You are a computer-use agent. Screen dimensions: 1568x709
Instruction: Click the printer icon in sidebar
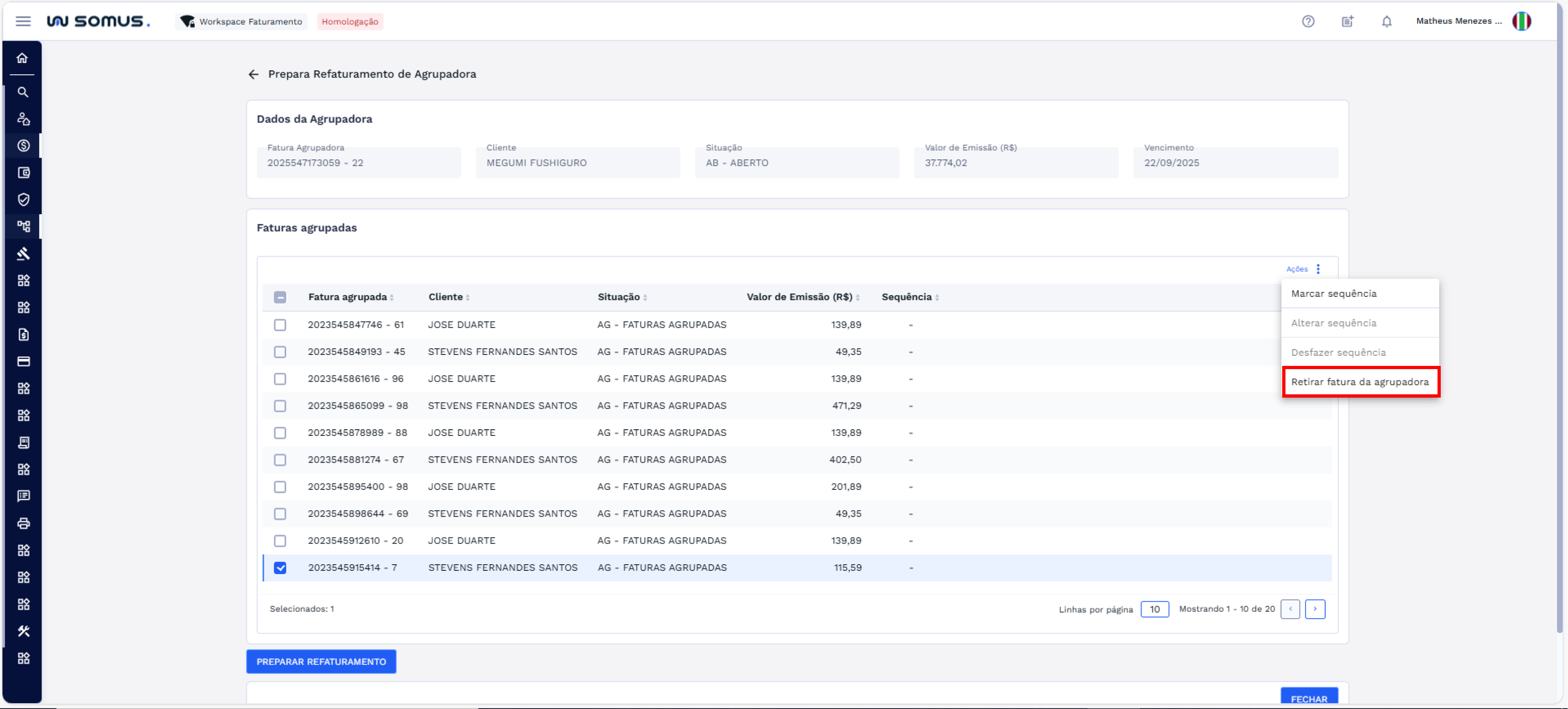coord(23,523)
